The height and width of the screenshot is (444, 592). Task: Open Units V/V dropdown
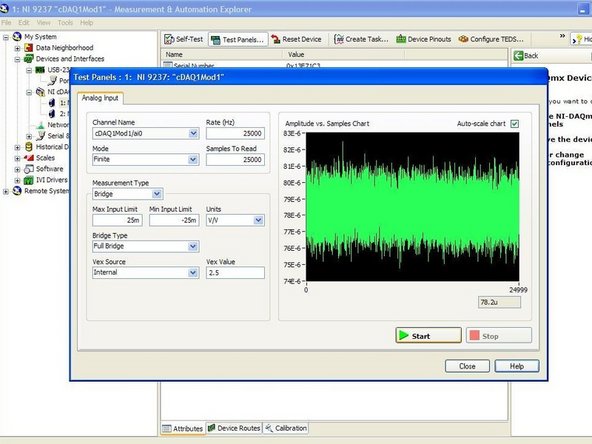tap(258, 220)
